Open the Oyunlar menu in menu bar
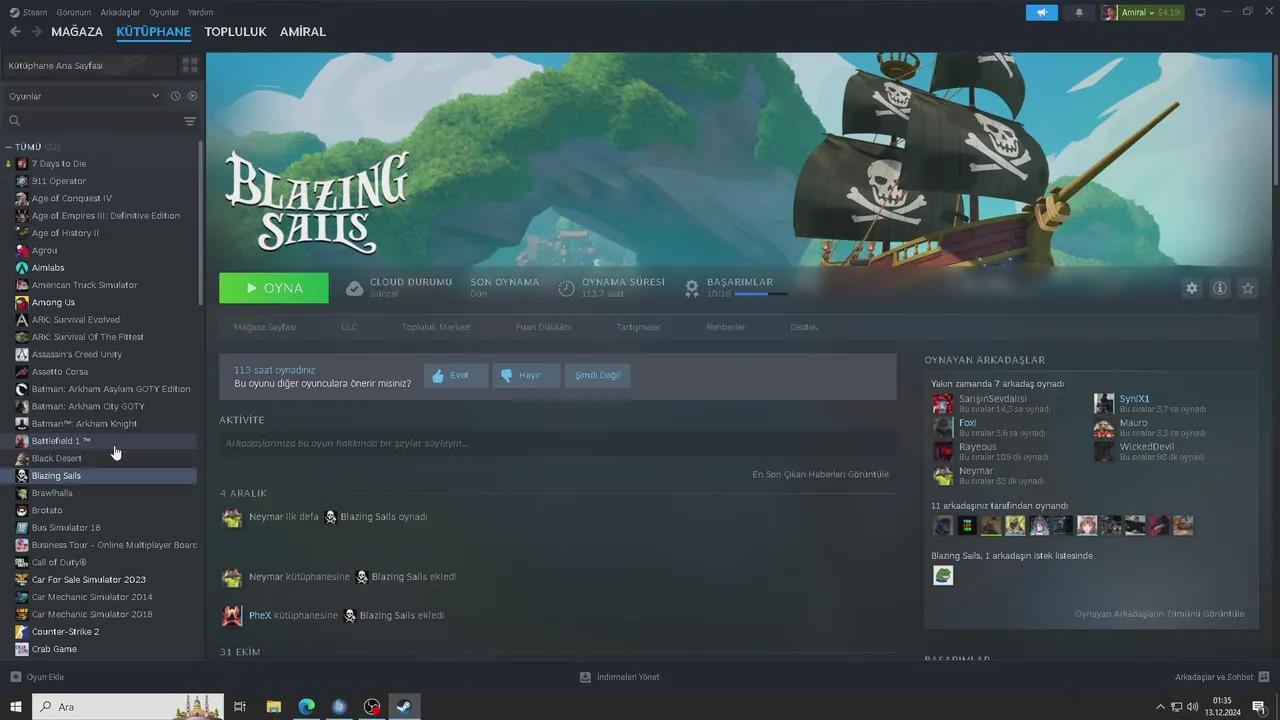This screenshot has width=1280, height=720. point(164,12)
